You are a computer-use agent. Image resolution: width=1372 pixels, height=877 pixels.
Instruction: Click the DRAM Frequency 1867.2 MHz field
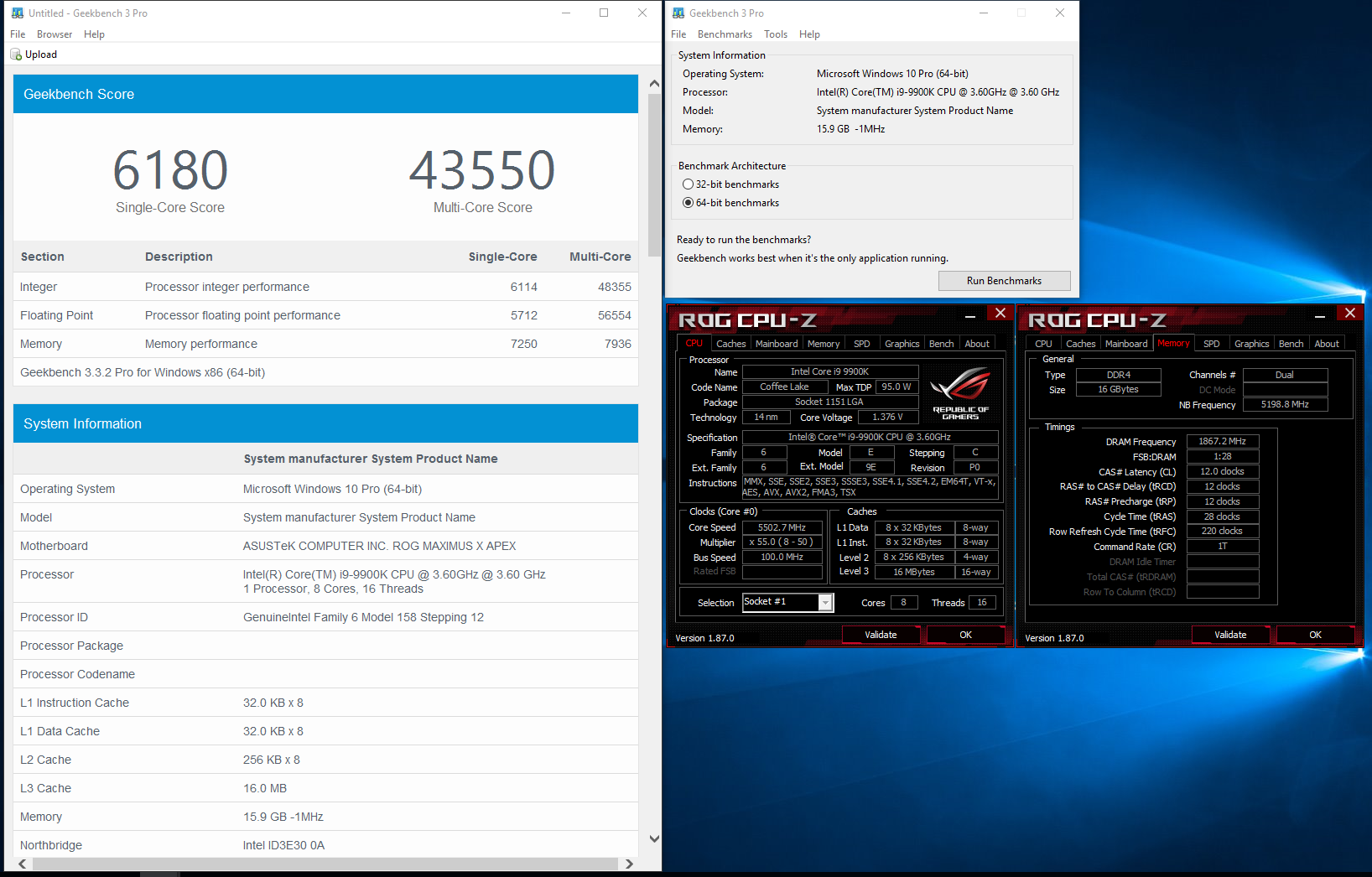click(x=1223, y=441)
